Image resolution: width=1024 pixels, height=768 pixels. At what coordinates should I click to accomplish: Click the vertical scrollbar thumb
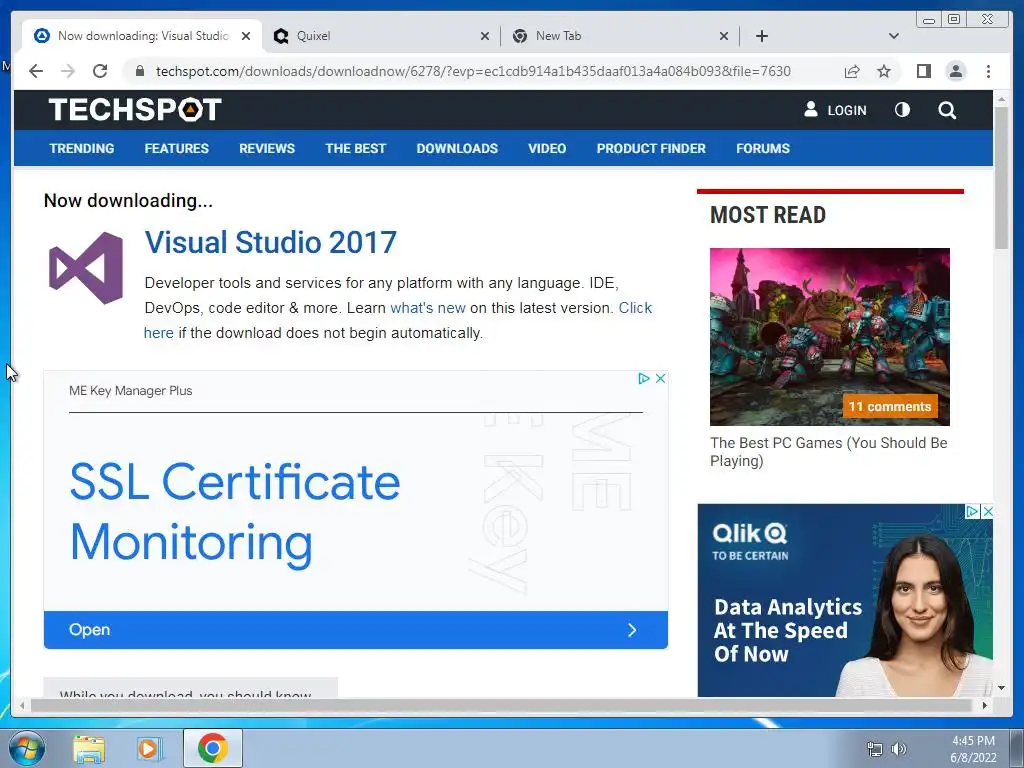click(x=1001, y=177)
